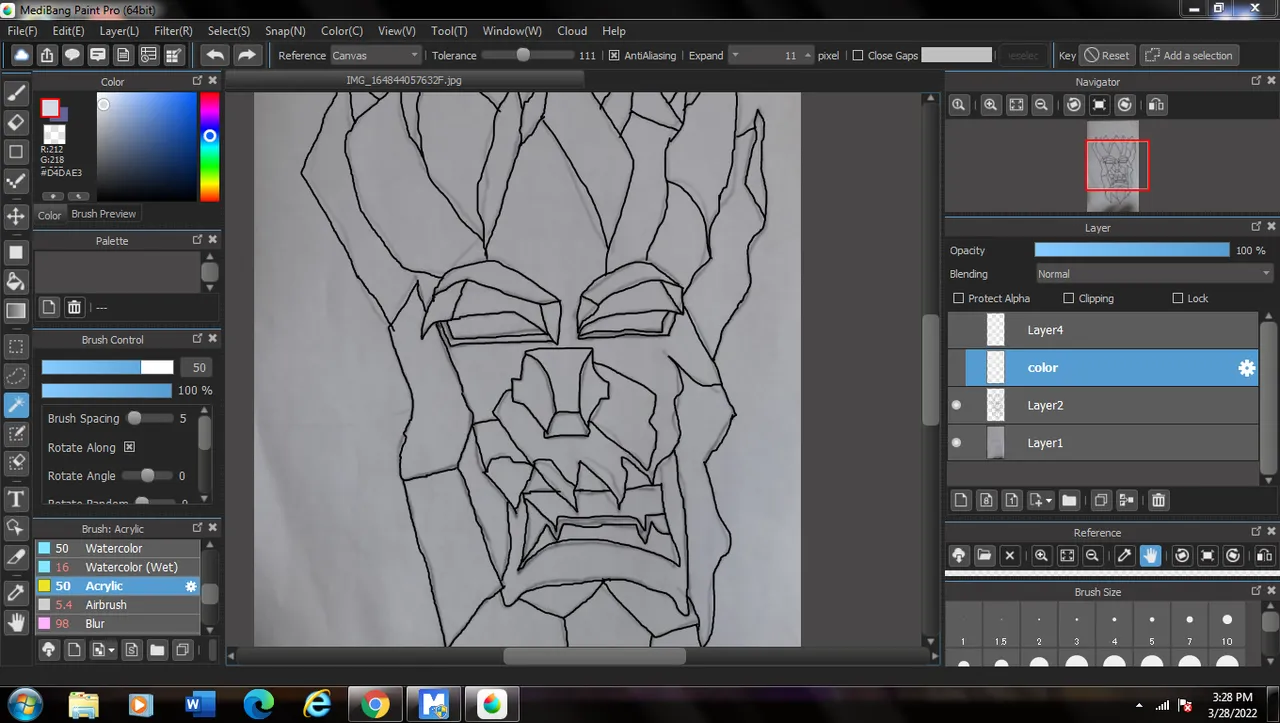Open the Filter menu
Screen dimensions: 1280x723
click(x=173, y=31)
